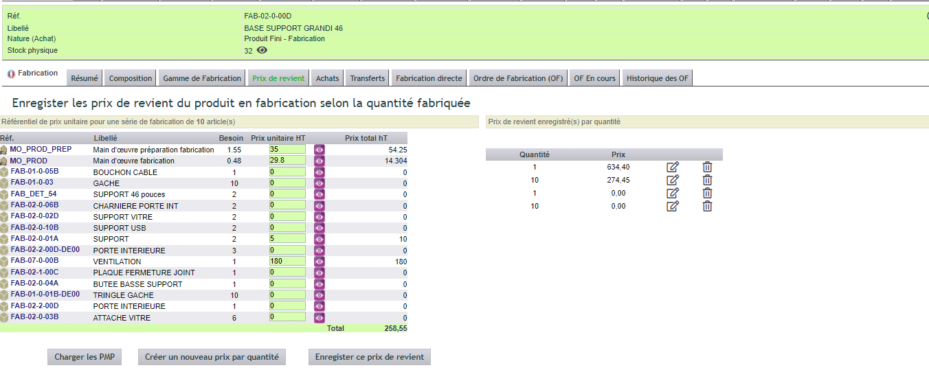The width and height of the screenshot is (929, 381).
Task: Click the unit price field for SUPPORT
Action: 287,239
